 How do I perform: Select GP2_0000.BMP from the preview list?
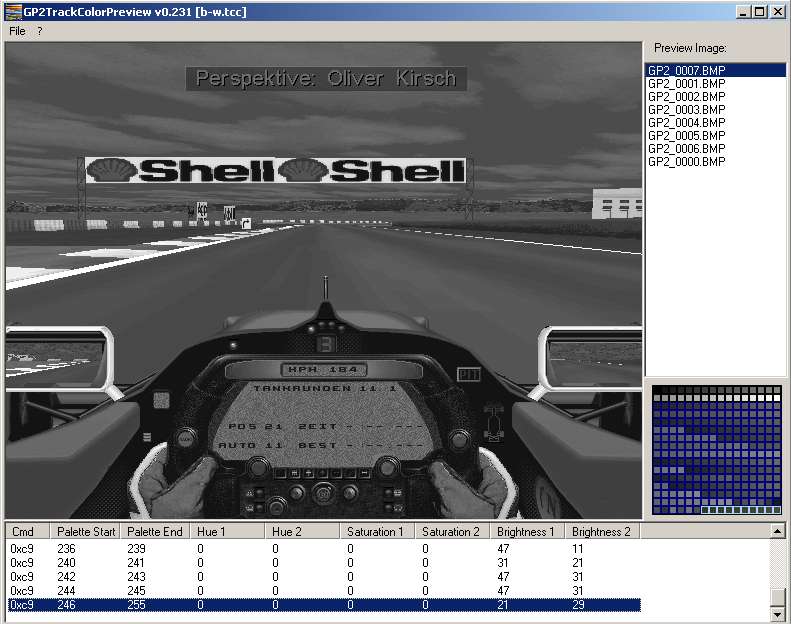pyautogui.click(x=686, y=162)
